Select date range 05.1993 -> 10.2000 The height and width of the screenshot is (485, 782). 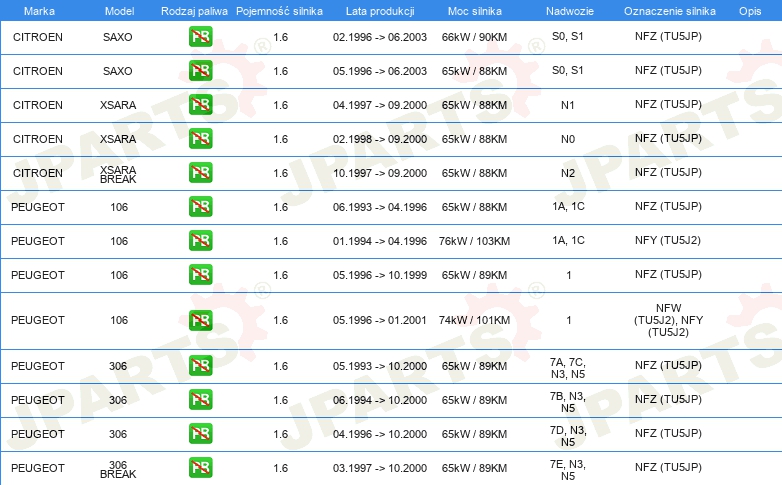coord(380,366)
